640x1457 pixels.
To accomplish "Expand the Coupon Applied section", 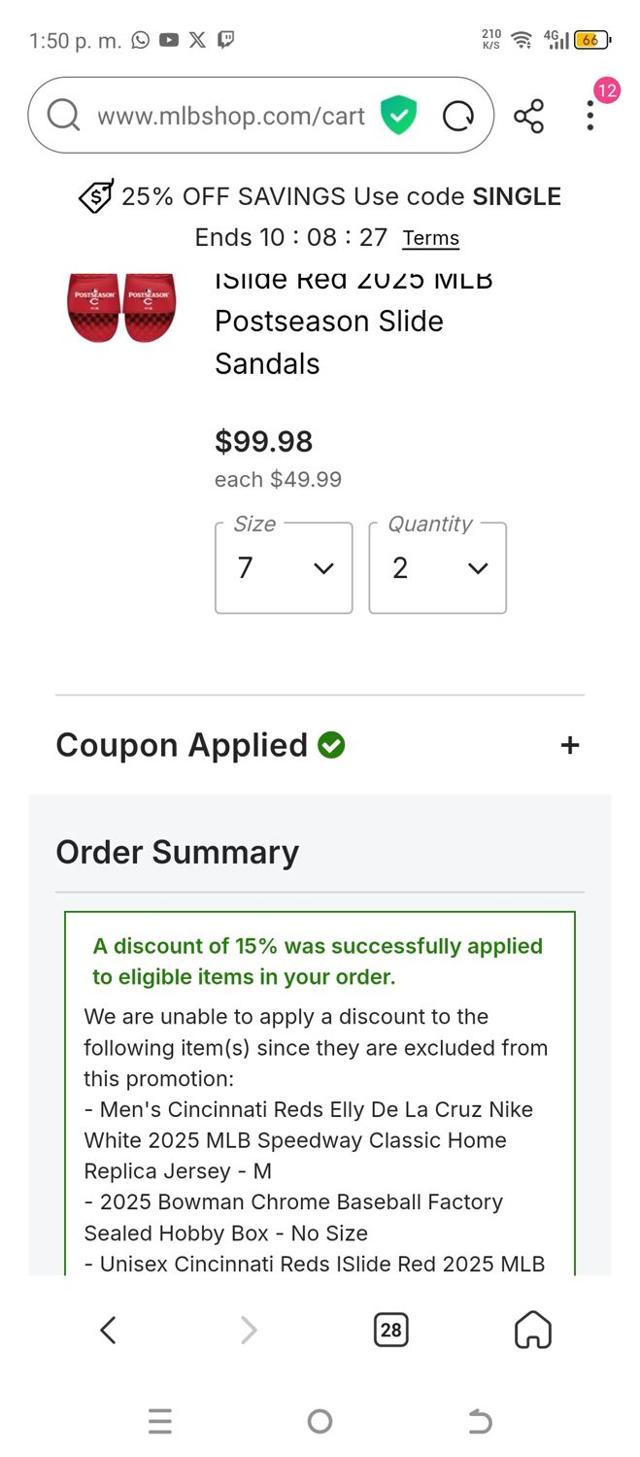I will [570, 745].
